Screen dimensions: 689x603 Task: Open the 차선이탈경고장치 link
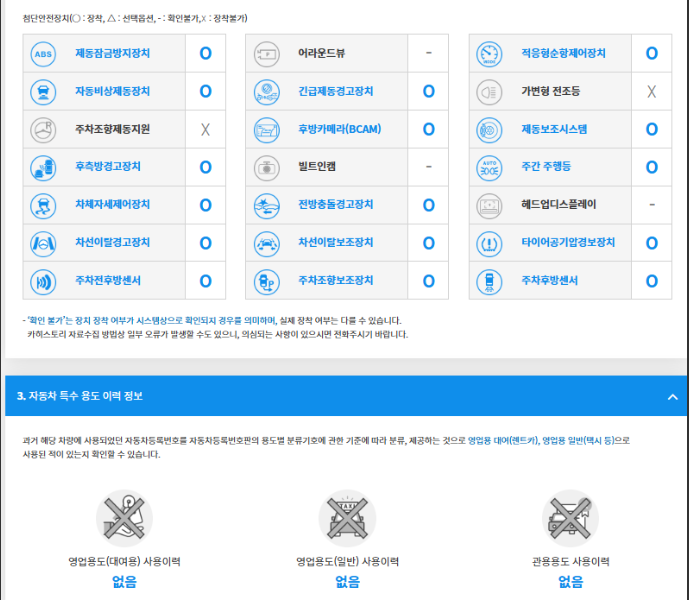[x=112, y=242]
